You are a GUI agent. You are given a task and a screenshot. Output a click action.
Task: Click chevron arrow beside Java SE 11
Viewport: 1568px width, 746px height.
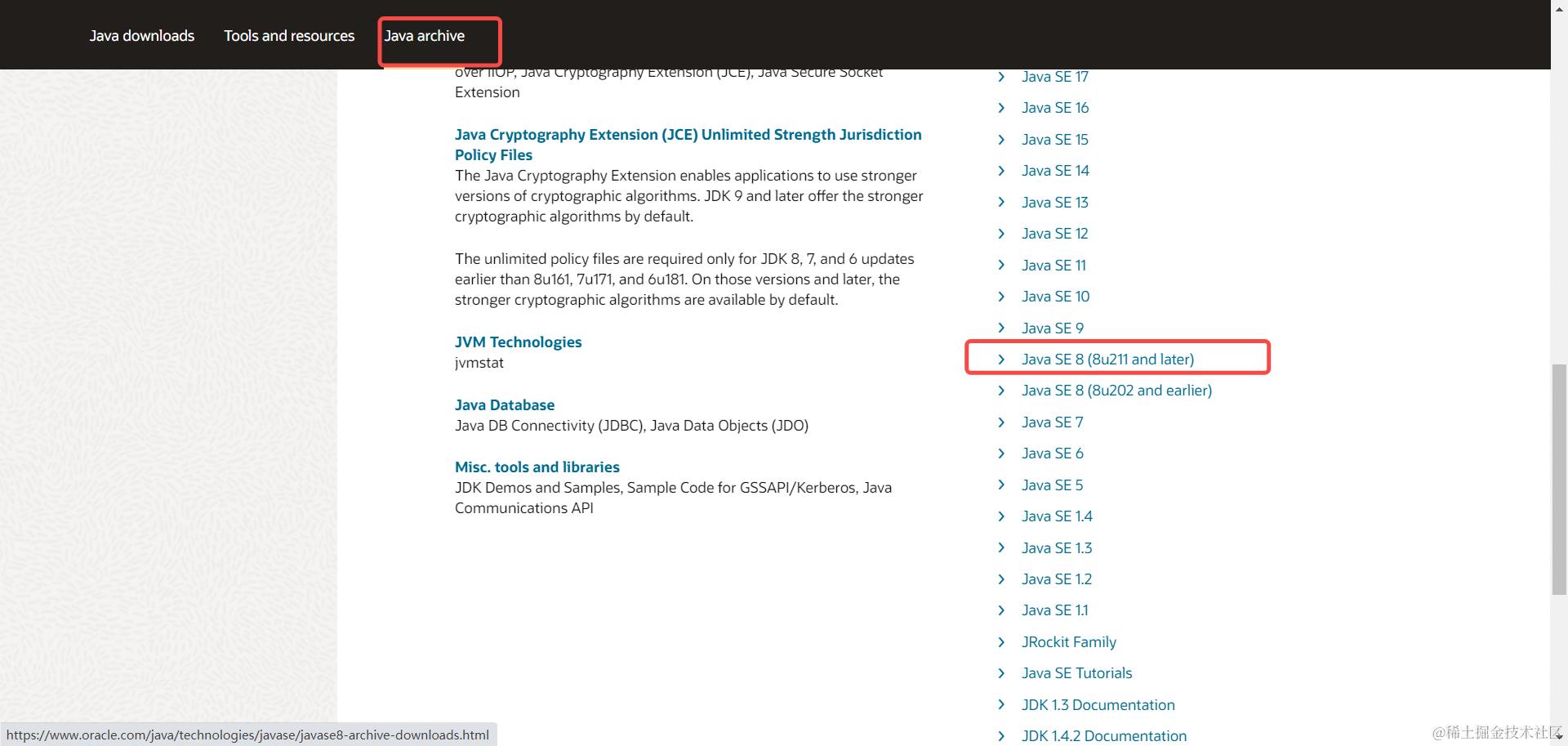coord(1001,266)
